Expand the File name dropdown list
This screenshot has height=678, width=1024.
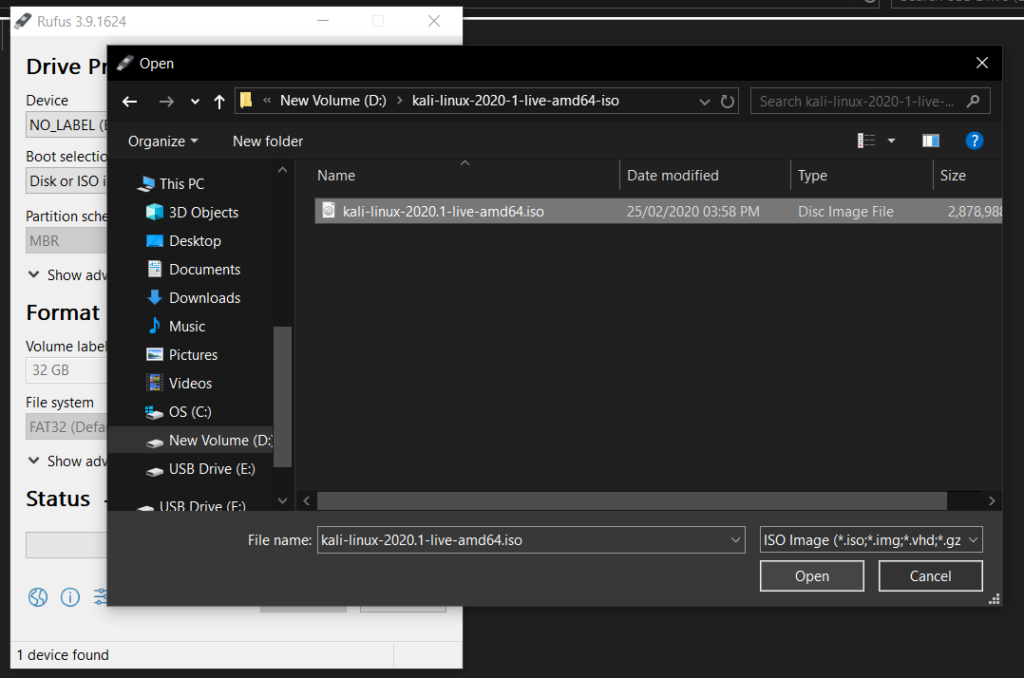(735, 540)
